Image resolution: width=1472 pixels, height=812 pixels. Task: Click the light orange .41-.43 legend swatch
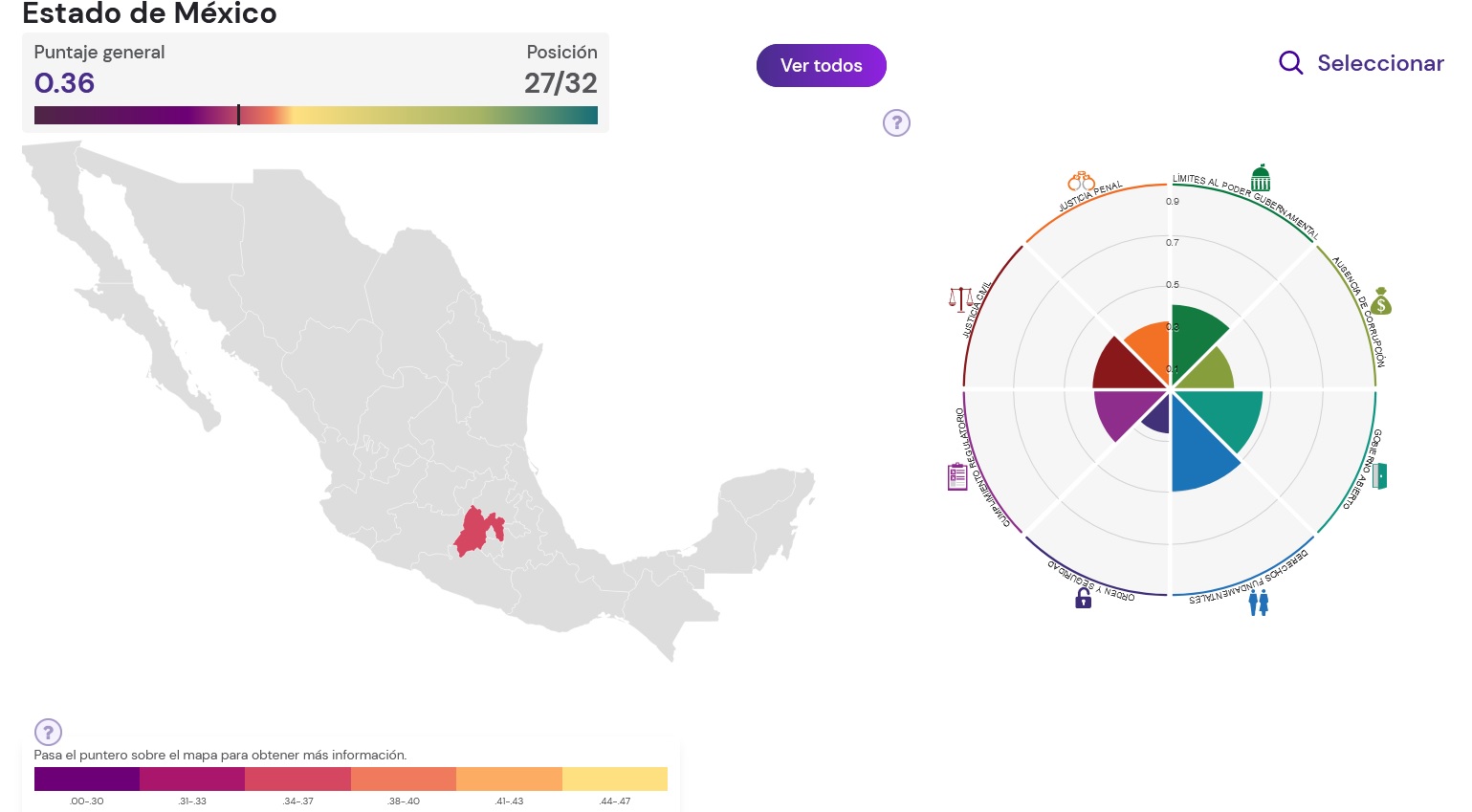click(509, 779)
